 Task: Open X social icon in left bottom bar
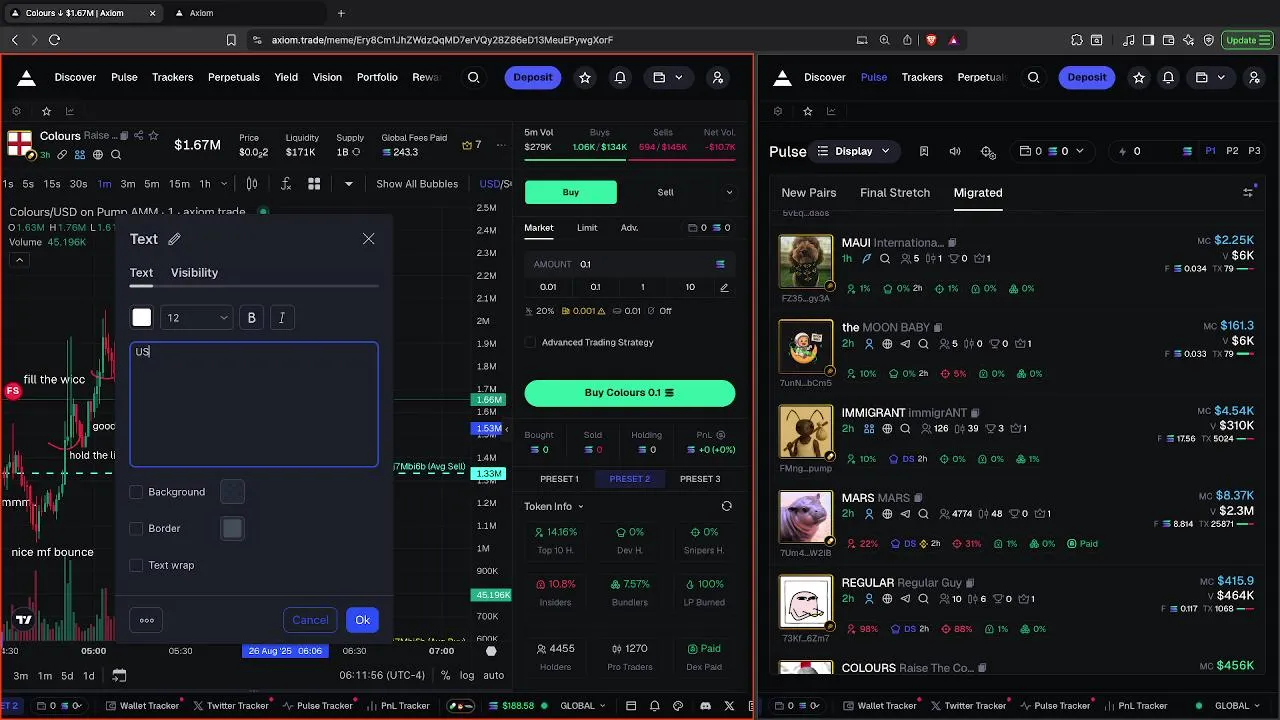click(730, 706)
